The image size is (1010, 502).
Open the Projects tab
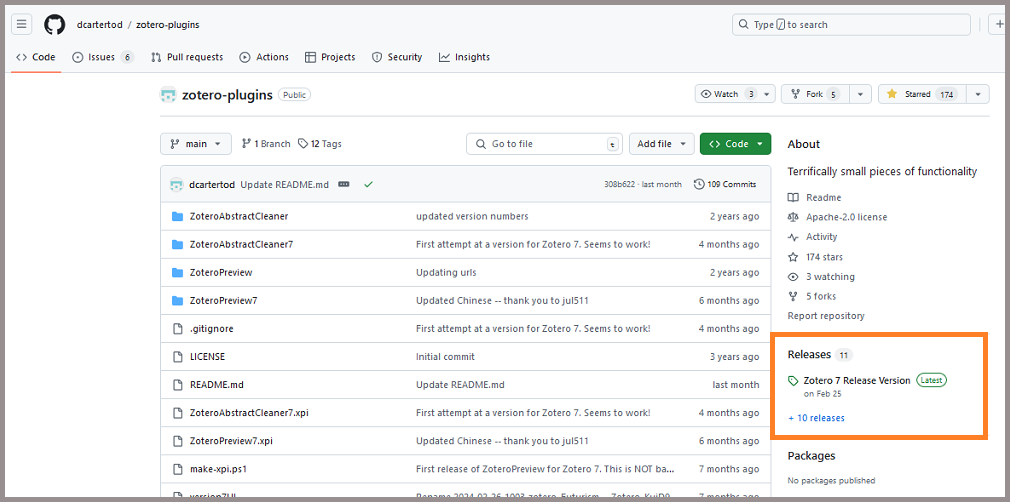pos(330,57)
